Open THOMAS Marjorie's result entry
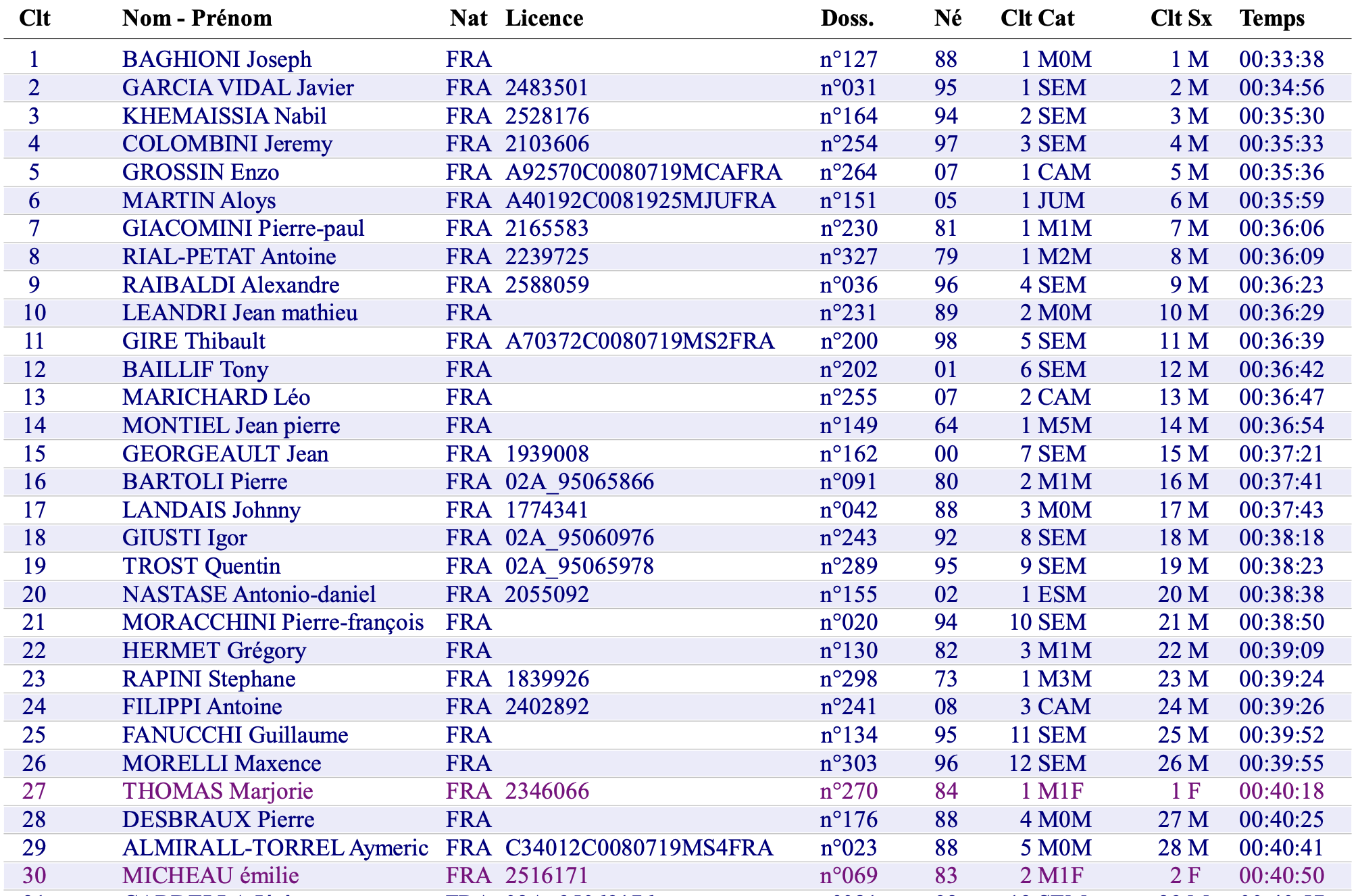The image size is (1358, 896). click(218, 791)
